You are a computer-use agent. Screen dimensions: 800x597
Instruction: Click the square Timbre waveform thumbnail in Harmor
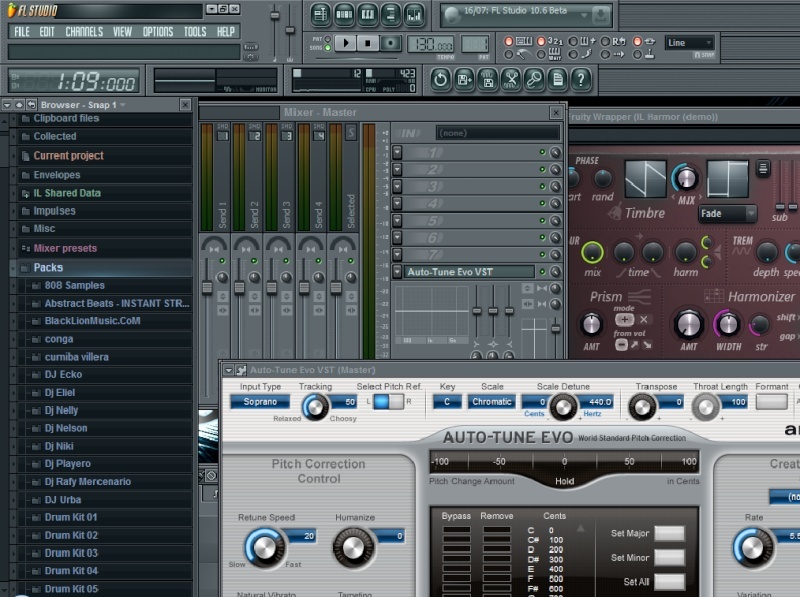(x=728, y=179)
